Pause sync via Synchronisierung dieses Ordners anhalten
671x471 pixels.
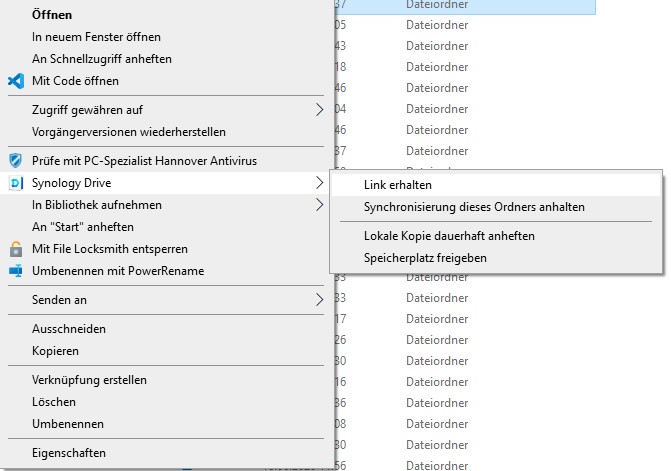tap(474, 207)
